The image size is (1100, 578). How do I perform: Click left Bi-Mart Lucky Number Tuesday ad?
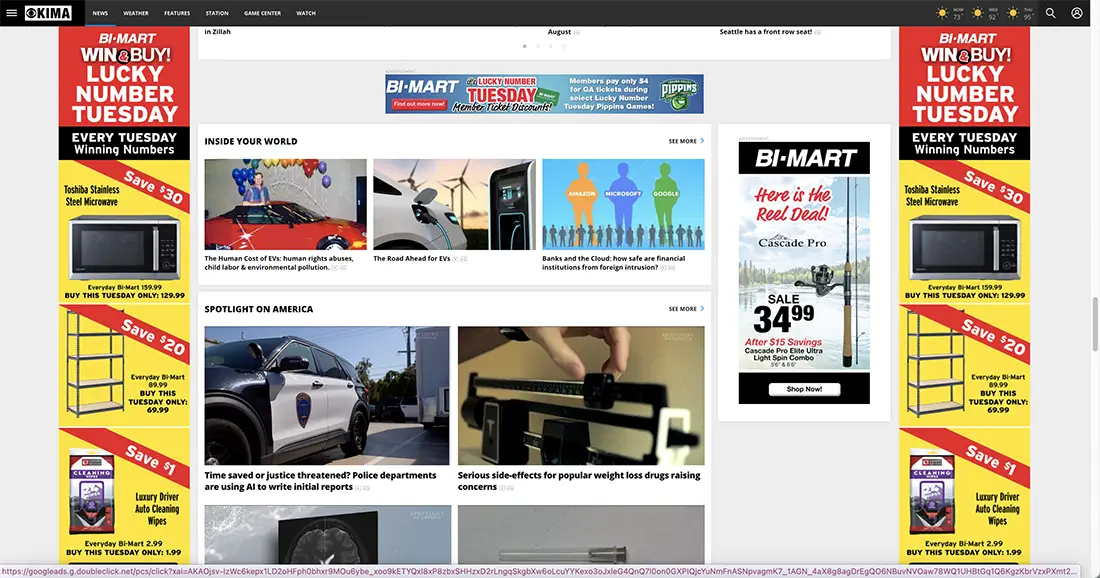[x=124, y=93]
